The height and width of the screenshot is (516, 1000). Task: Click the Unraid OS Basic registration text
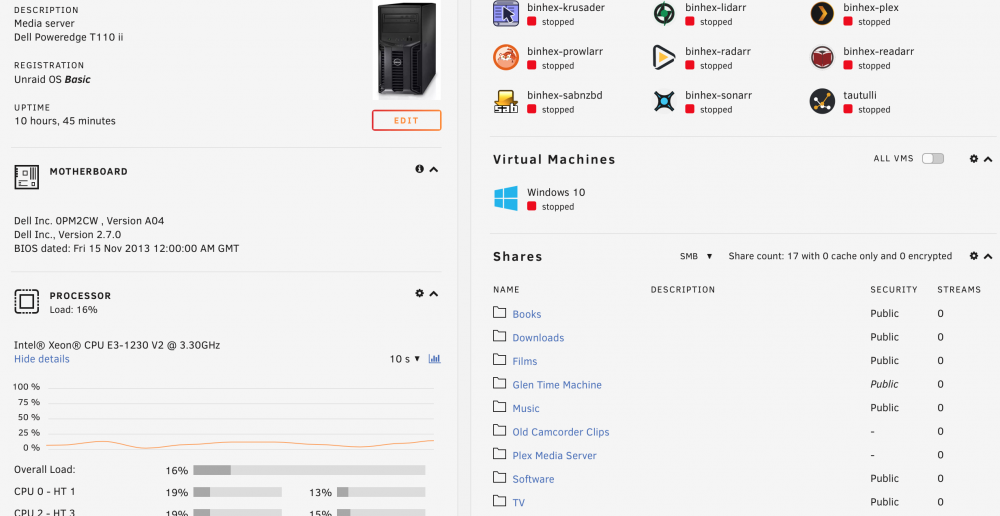(x=52, y=80)
